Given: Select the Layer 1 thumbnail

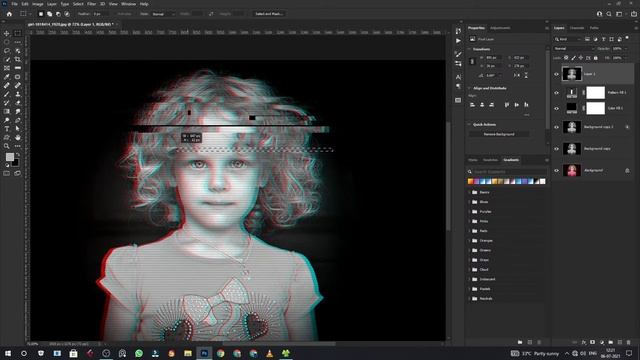Looking at the screenshot, I should (571, 74).
